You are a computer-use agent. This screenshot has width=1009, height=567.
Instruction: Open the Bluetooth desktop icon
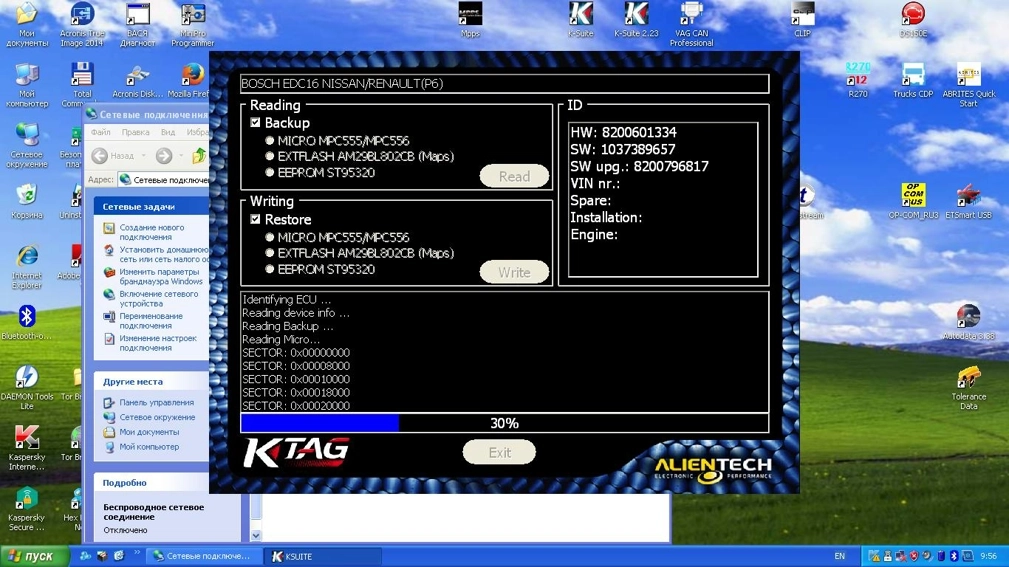click(26, 322)
